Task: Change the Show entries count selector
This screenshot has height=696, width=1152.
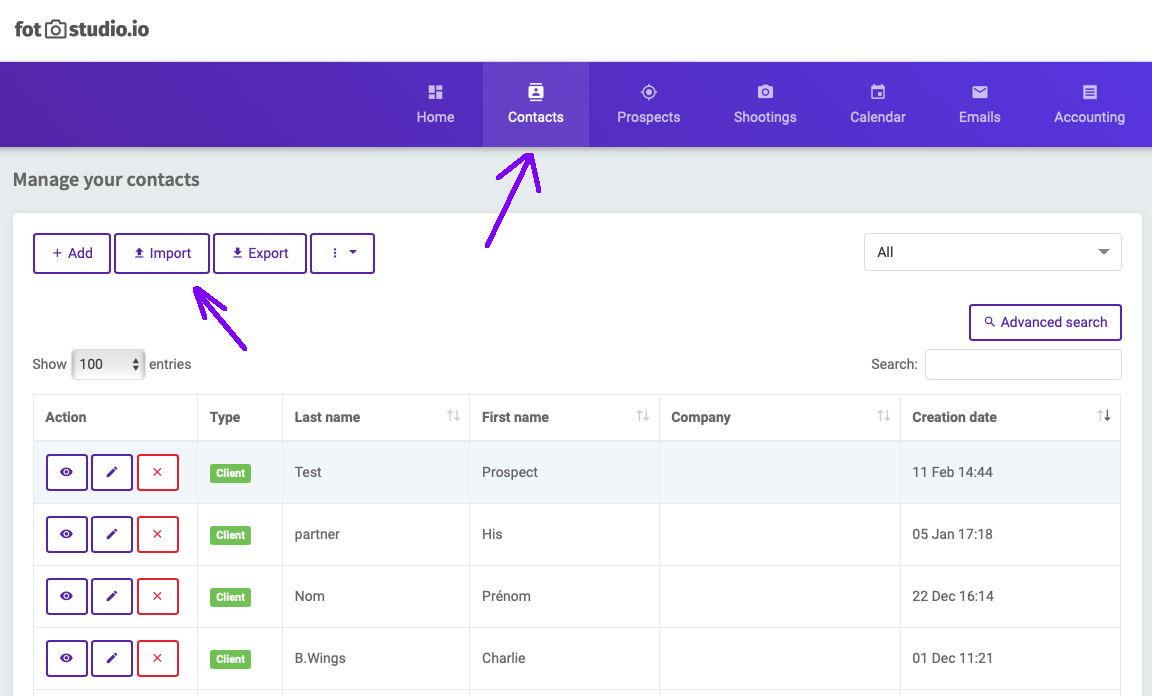Action: (x=108, y=365)
